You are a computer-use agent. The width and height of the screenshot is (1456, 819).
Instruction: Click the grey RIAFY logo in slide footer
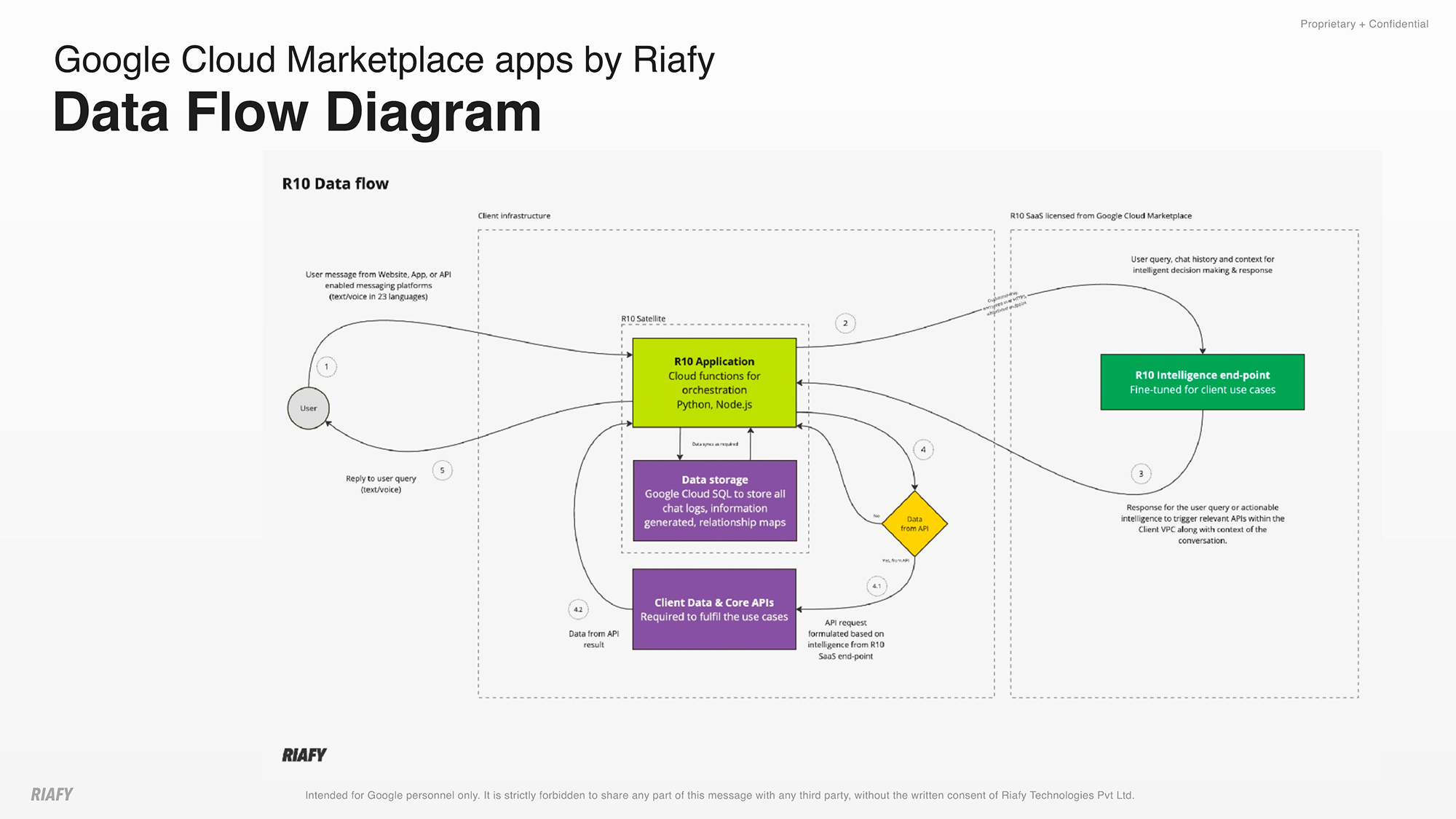pyautogui.click(x=52, y=794)
